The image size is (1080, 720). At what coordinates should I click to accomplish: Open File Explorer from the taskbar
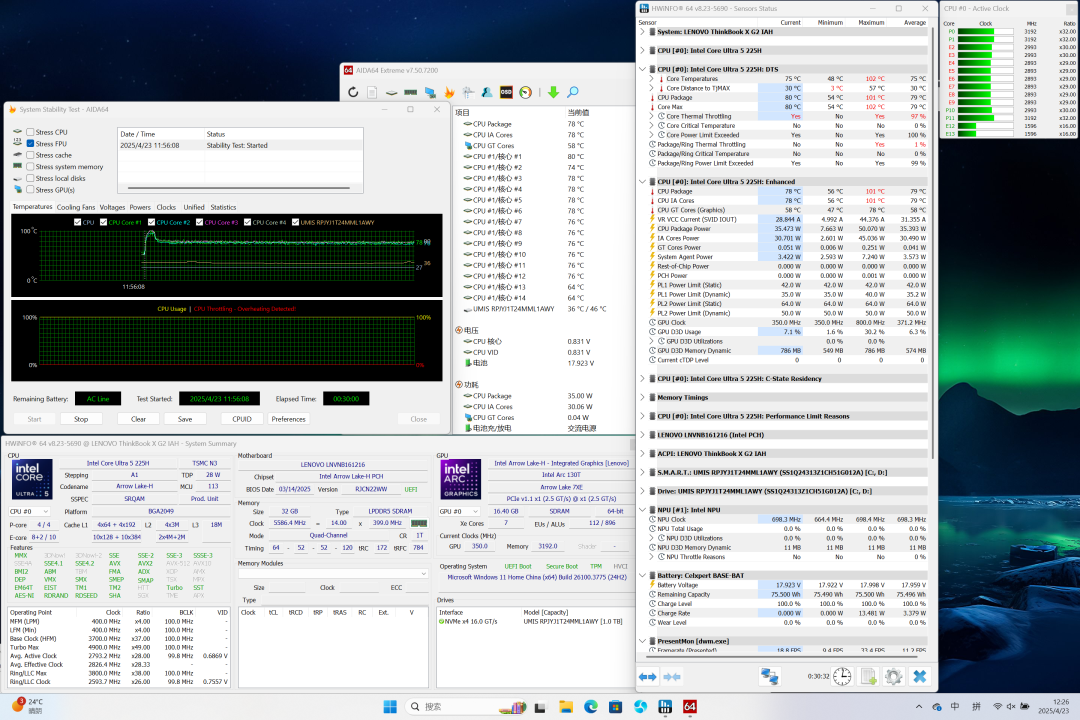point(566,707)
